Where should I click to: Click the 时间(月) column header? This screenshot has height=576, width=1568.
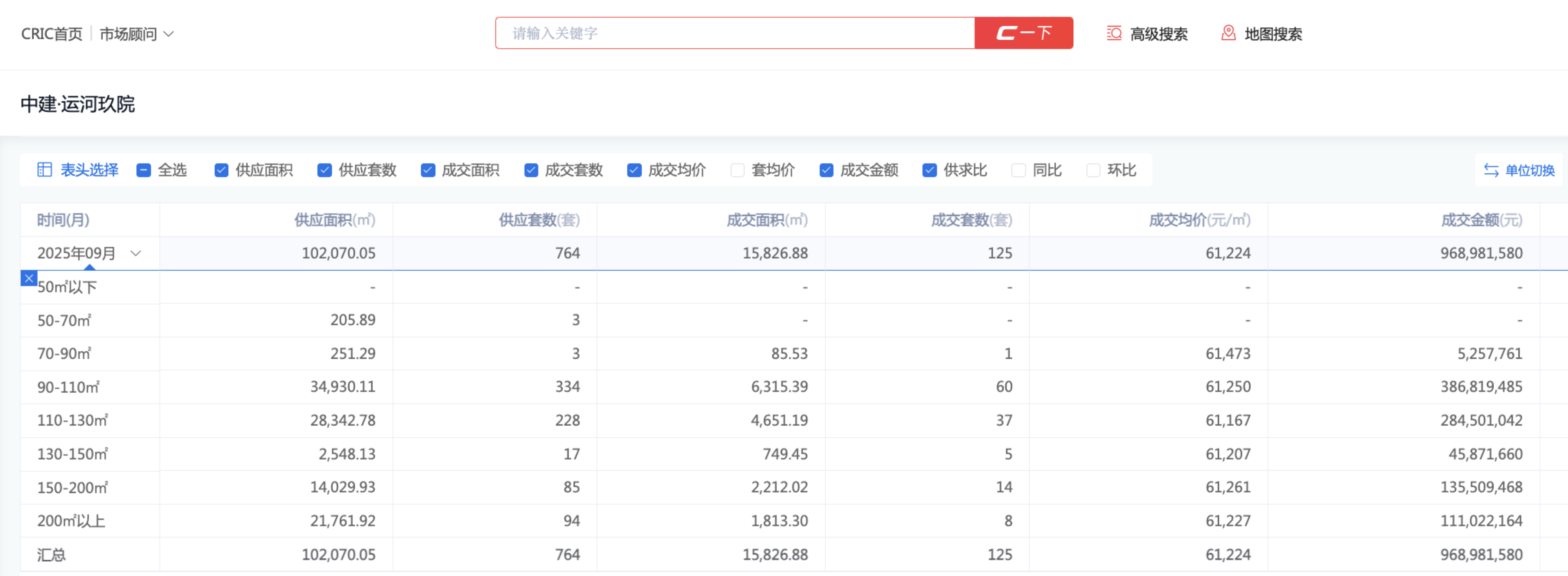(x=63, y=220)
